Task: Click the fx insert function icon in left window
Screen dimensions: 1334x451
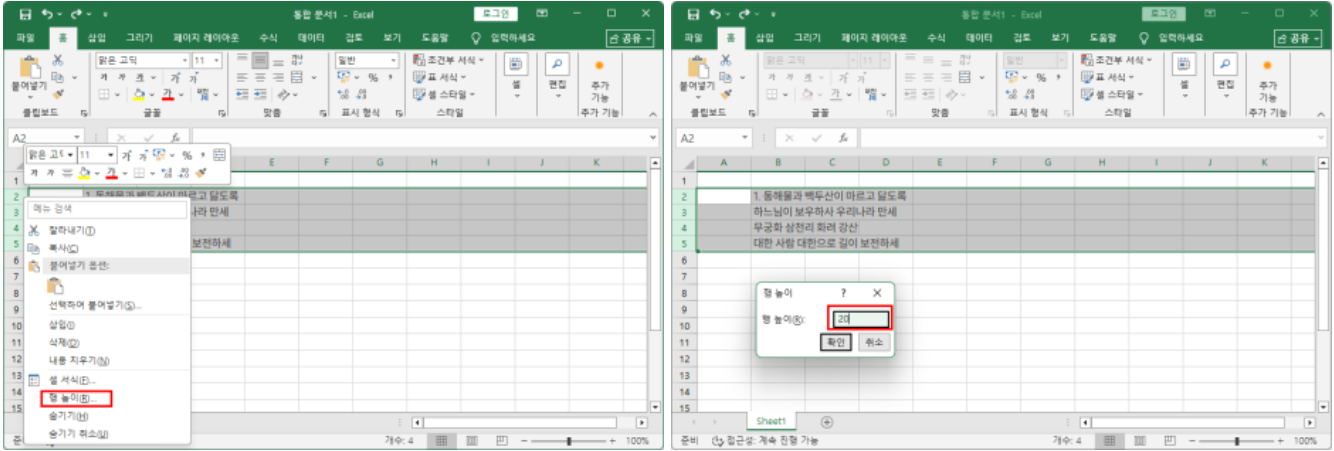Action: (174, 137)
